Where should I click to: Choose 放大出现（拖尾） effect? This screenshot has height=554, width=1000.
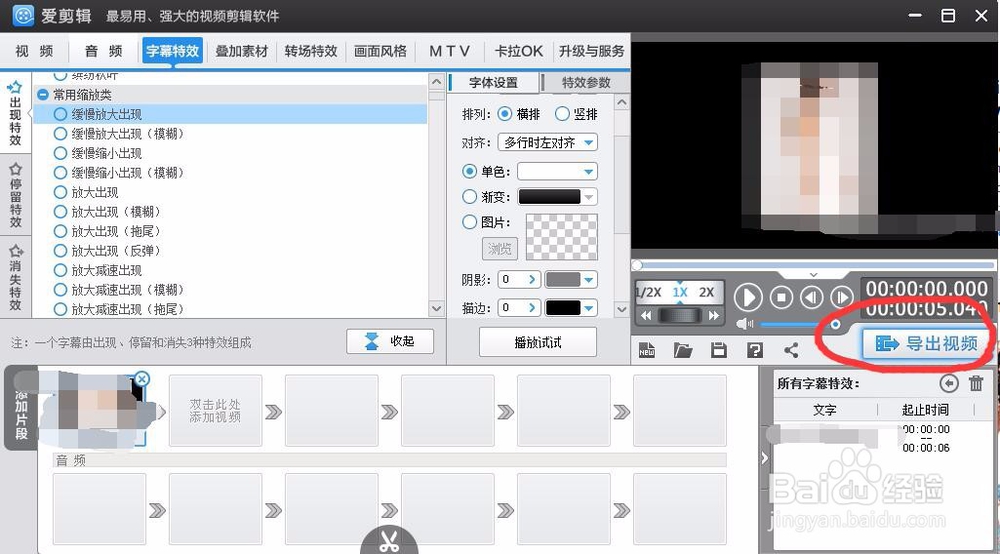click(107, 231)
